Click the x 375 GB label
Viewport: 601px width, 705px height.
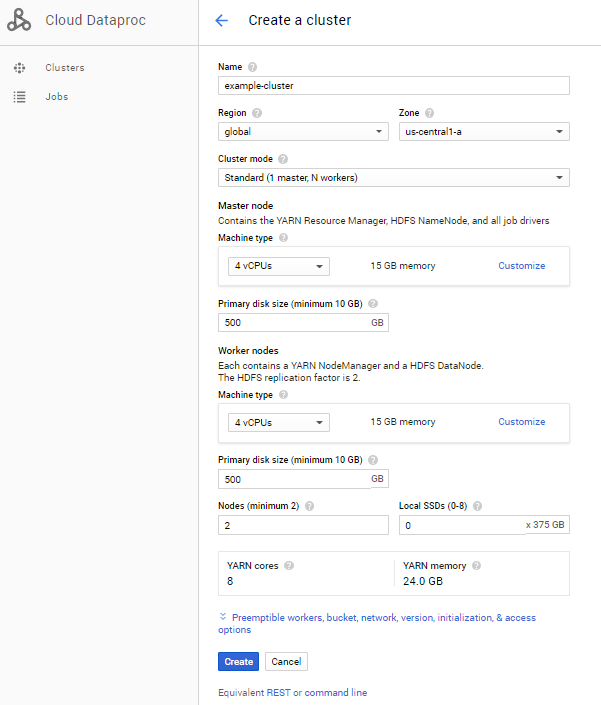pyautogui.click(x=545, y=525)
